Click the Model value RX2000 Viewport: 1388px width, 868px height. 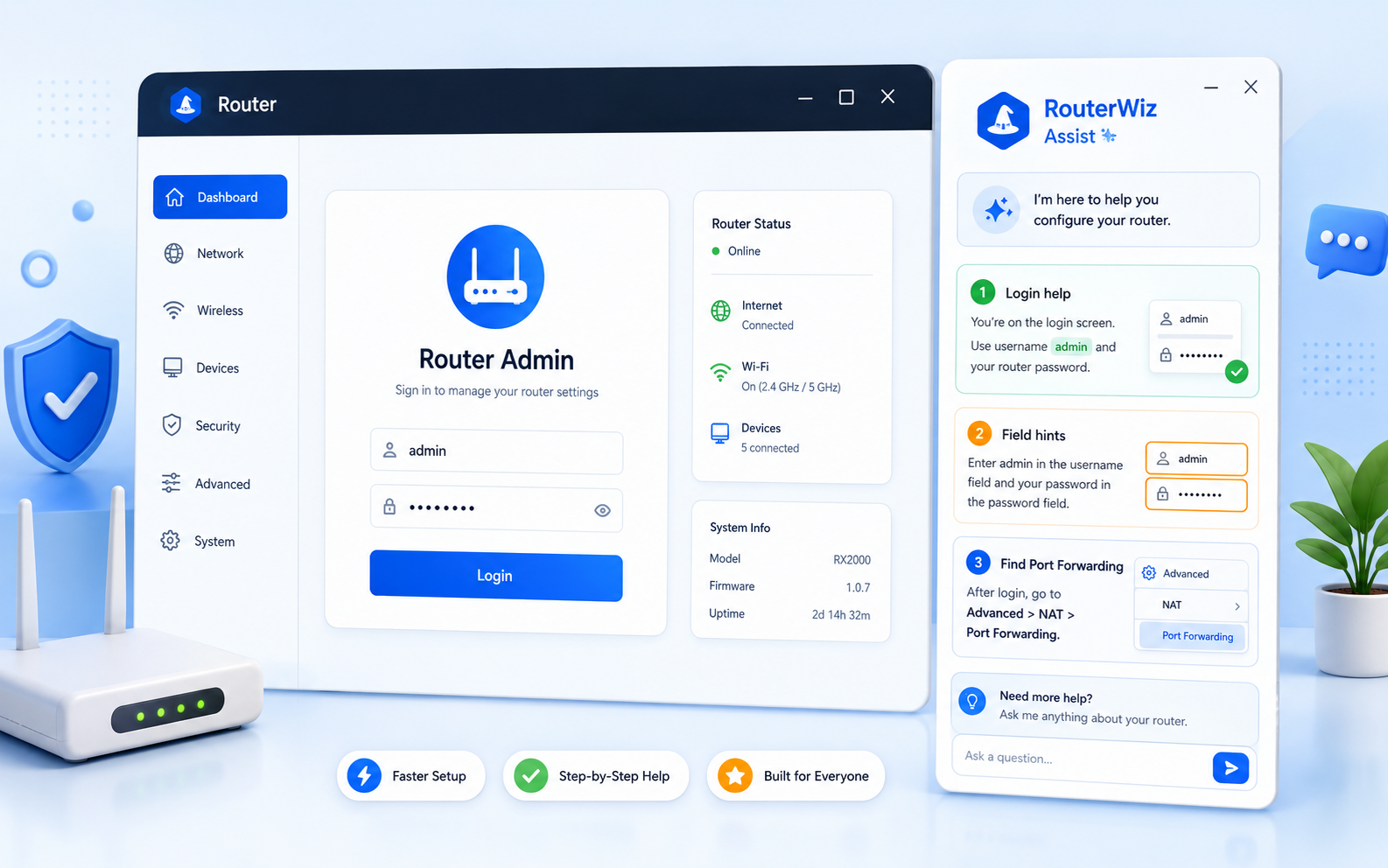pyautogui.click(x=852, y=560)
